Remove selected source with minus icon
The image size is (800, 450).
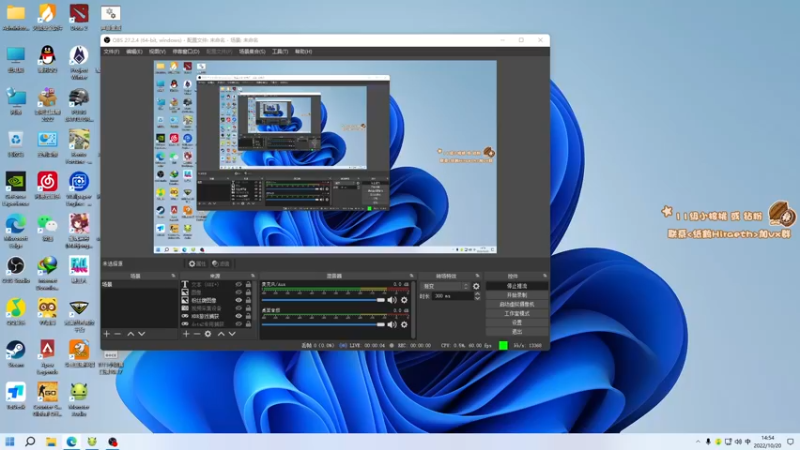pos(197,334)
